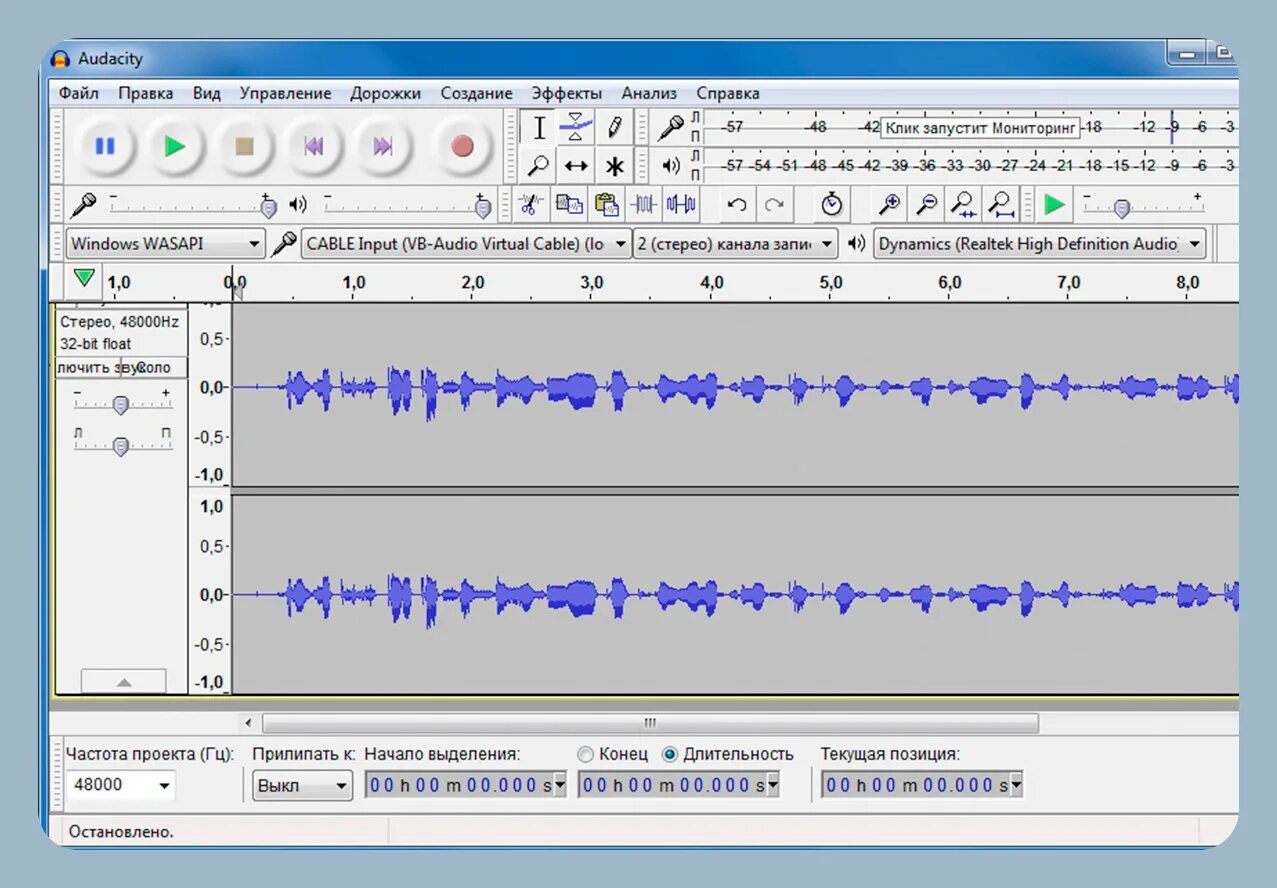Screen dimensions: 1277x888
Task: Open the Правка menu
Action: [x=145, y=93]
